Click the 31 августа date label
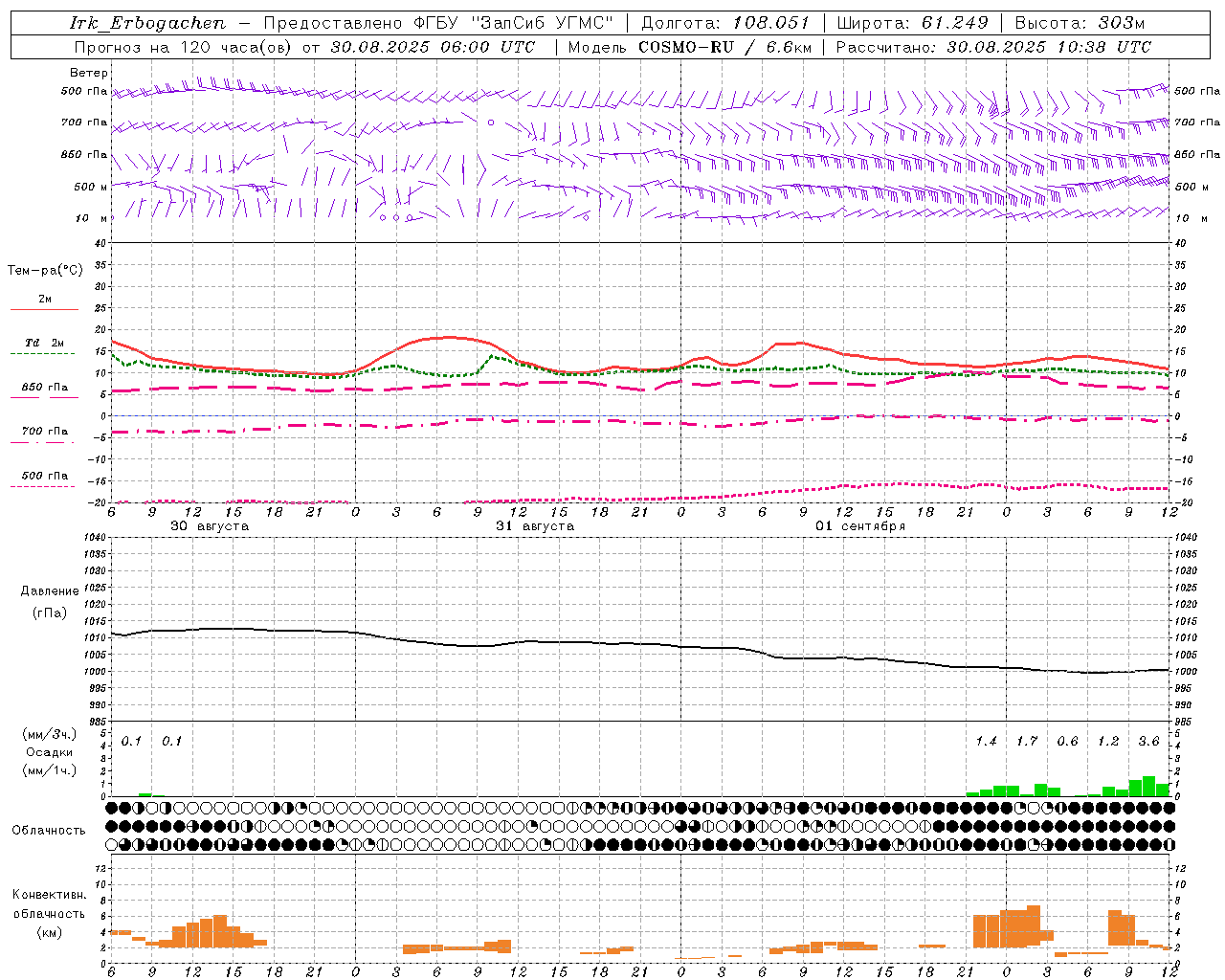The width and height of the screenshot is (1225, 980). click(x=535, y=526)
